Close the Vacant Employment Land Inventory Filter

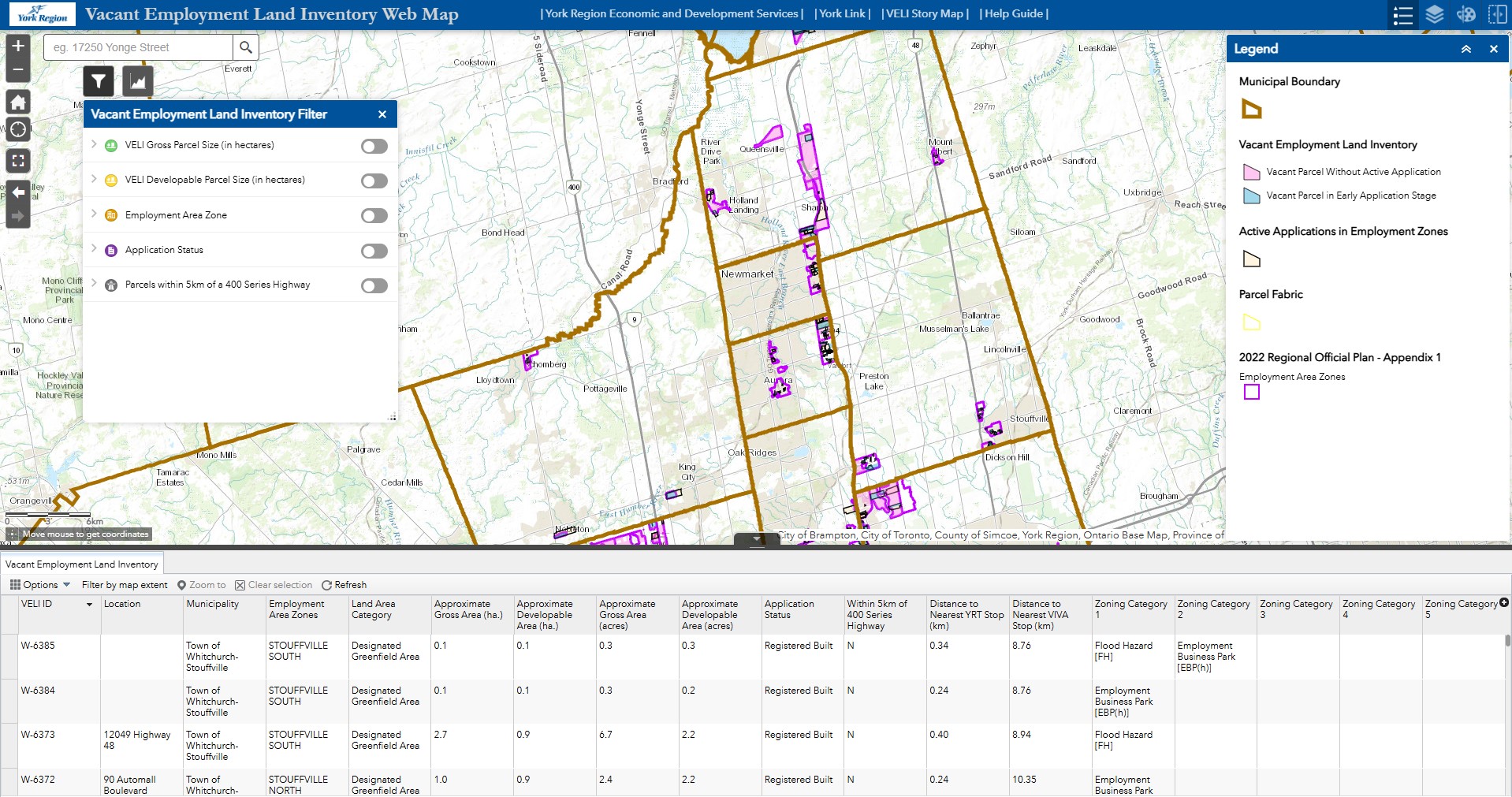(382, 114)
